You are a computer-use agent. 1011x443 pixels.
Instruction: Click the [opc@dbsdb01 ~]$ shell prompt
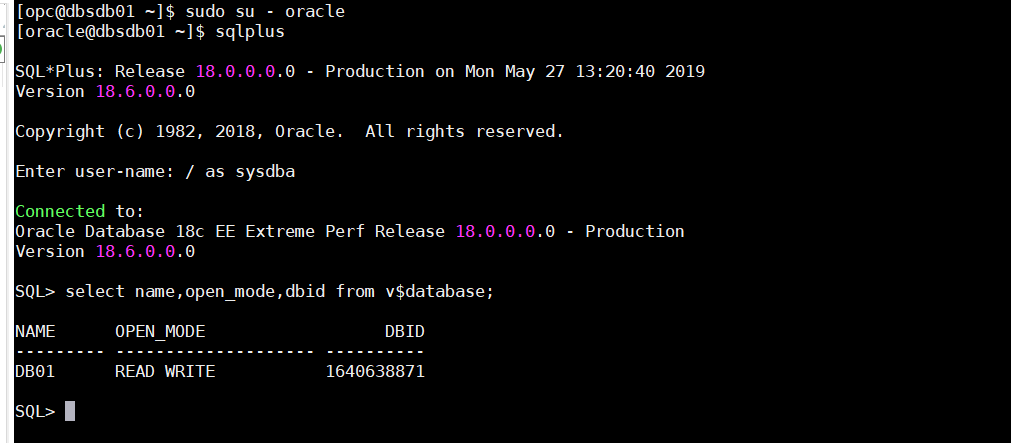coord(95,12)
